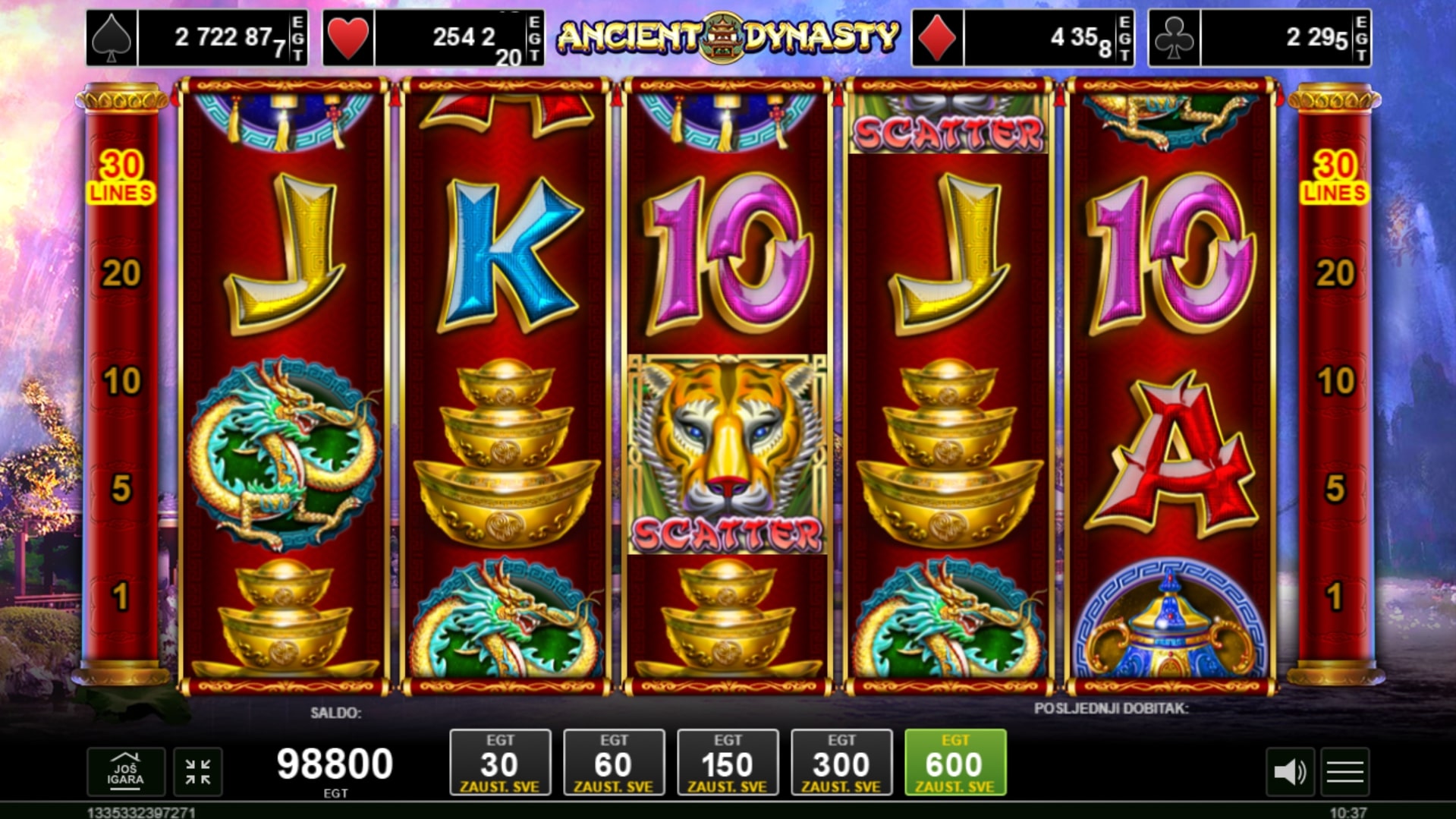This screenshot has height=819, width=1456.
Task: Click the Ancient Dynasty game logo
Action: [728, 36]
